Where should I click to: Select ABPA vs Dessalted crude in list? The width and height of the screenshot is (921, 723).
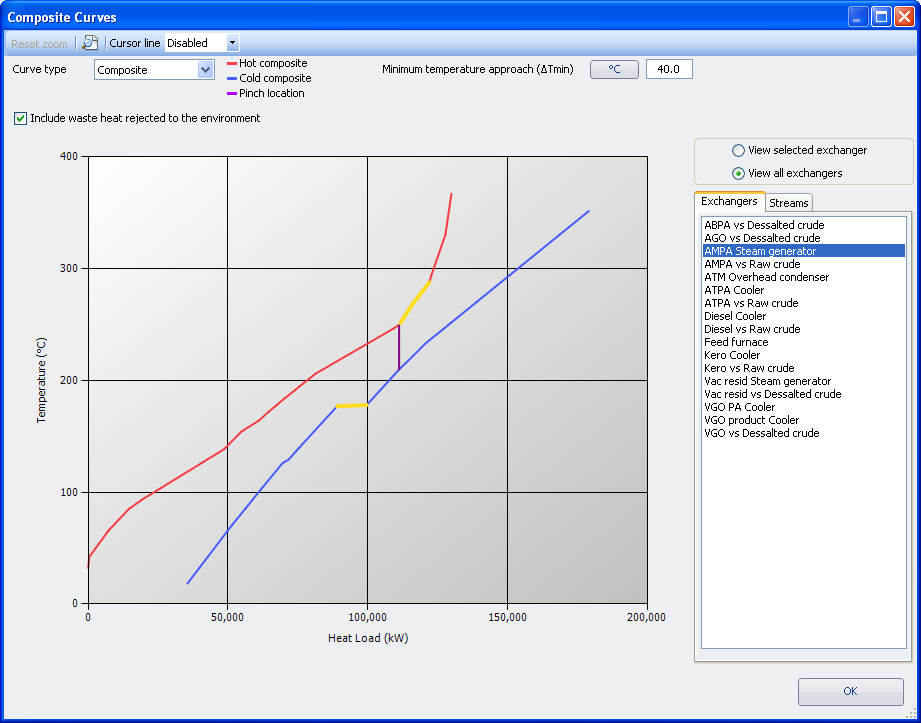(804, 225)
